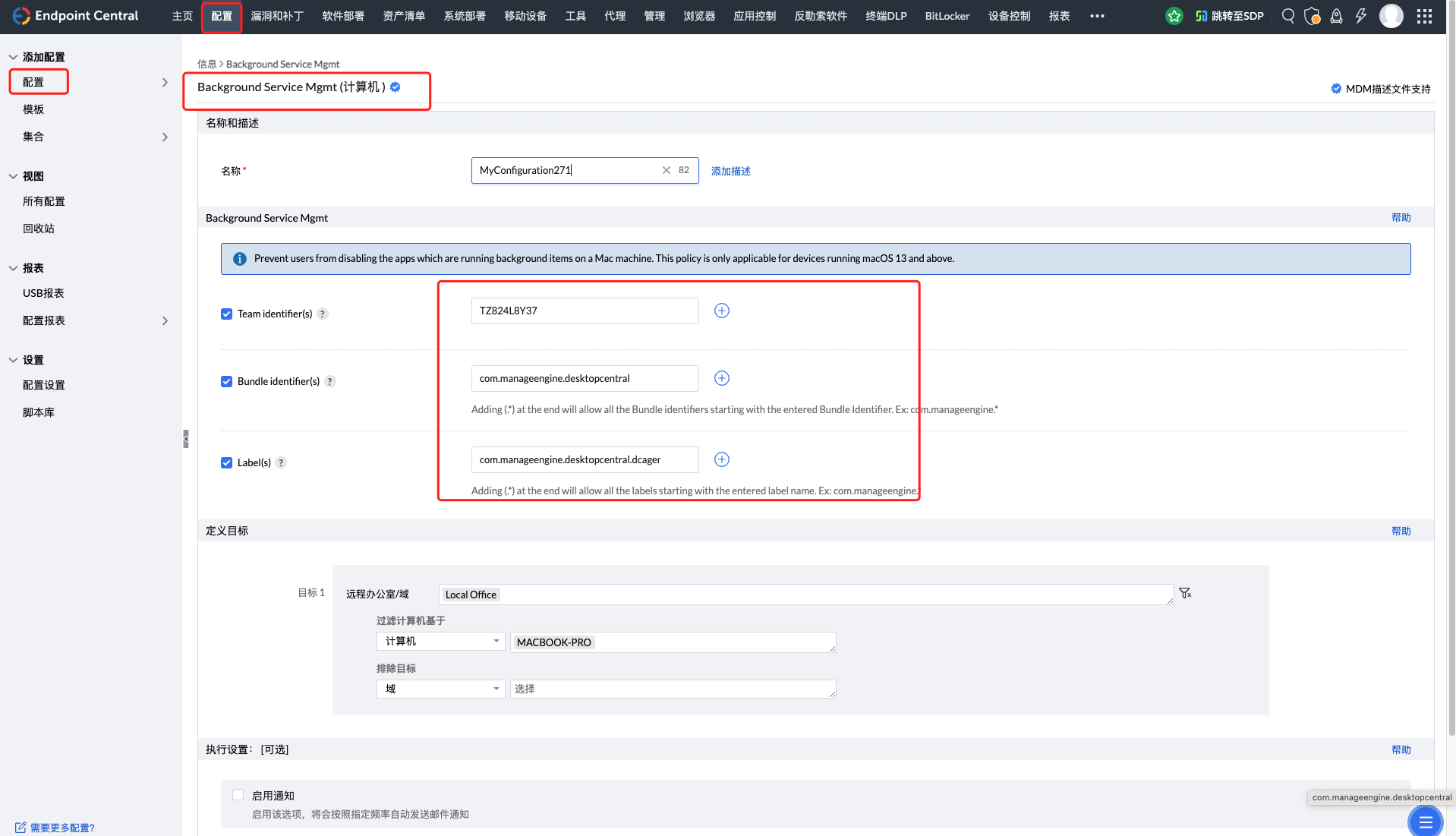Image resolution: width=1456 pixels, height=836 pixels.
Task: Open the 软件部署 tab
Action: tap(343, 16)
